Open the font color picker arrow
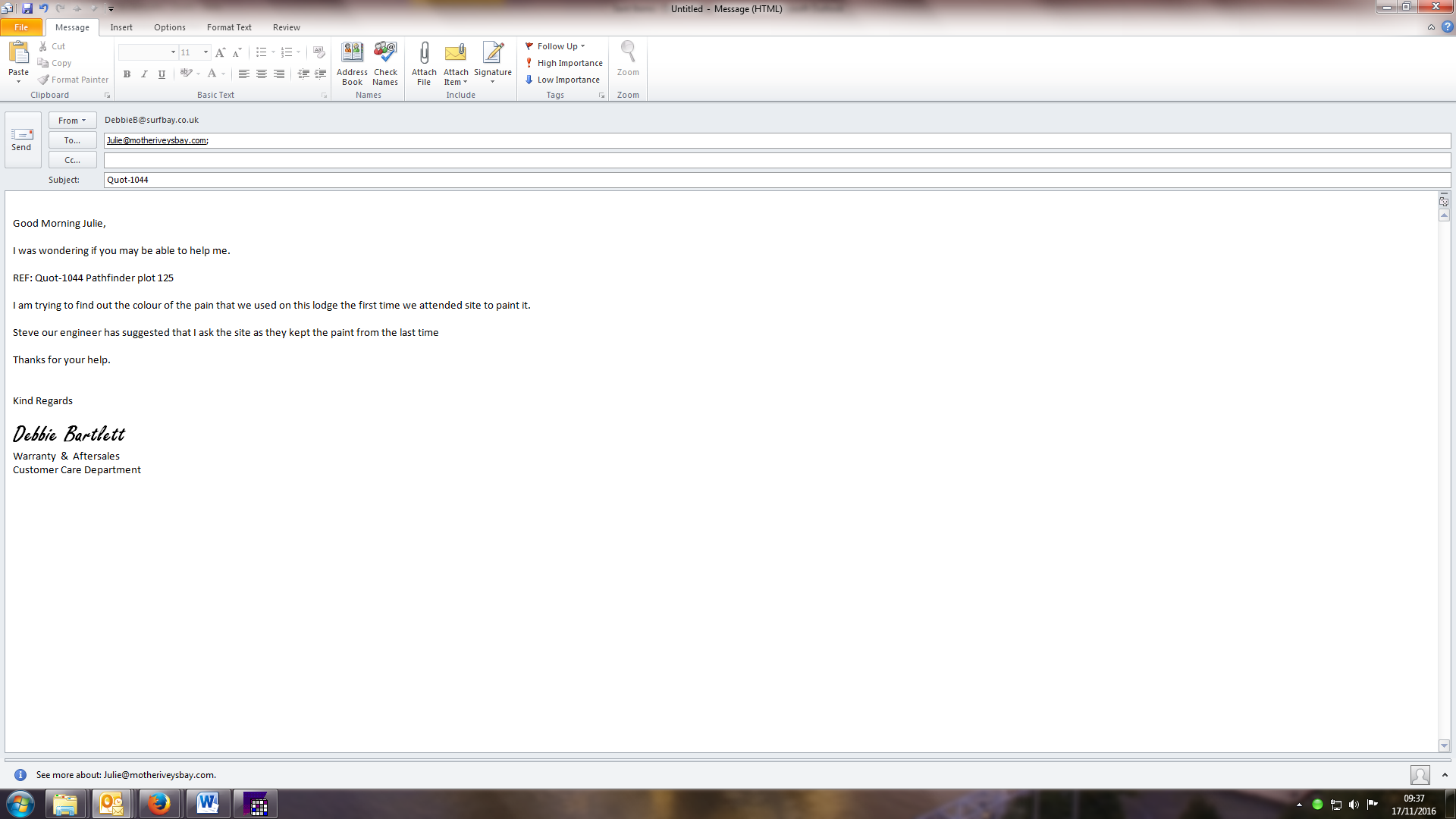This screenshot has height=819, width=1456. [x=224, y=74]
